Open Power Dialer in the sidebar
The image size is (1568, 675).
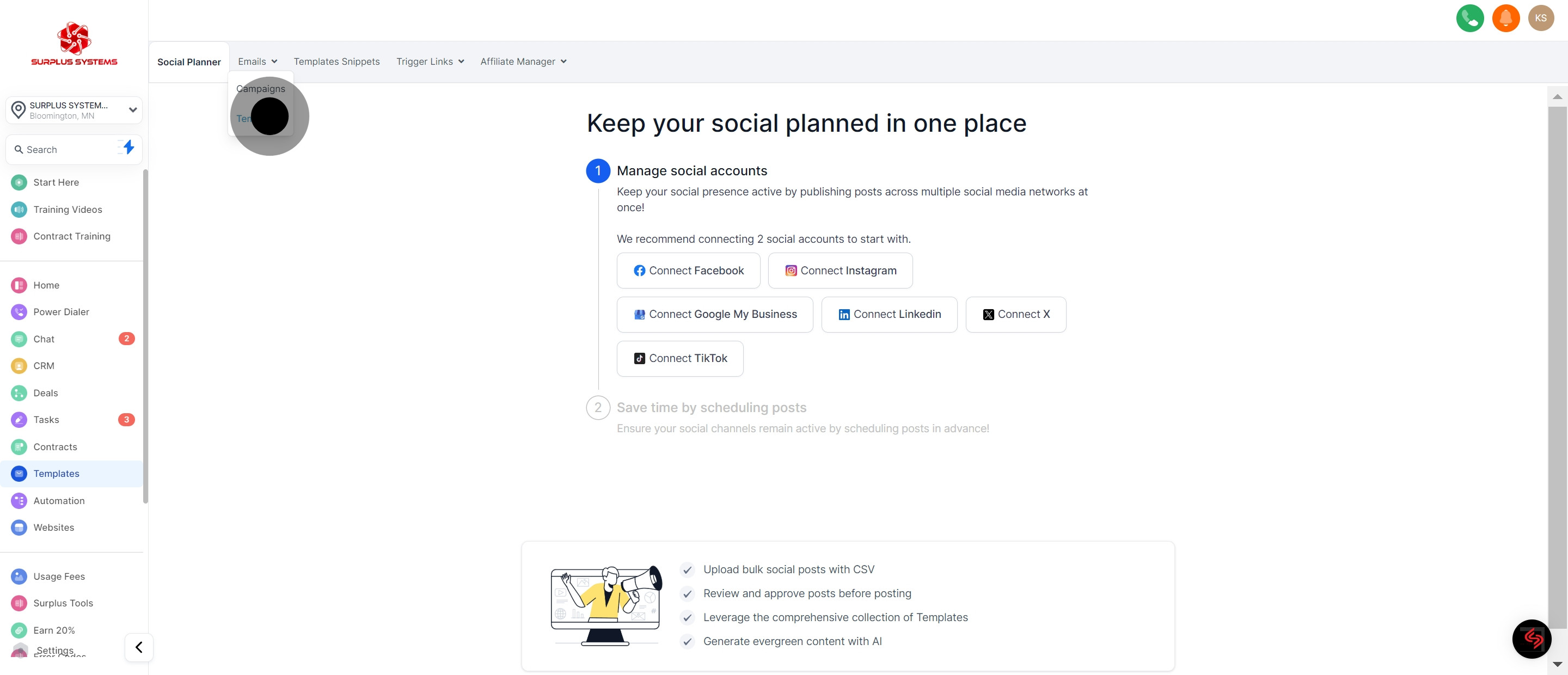[61, 312]
